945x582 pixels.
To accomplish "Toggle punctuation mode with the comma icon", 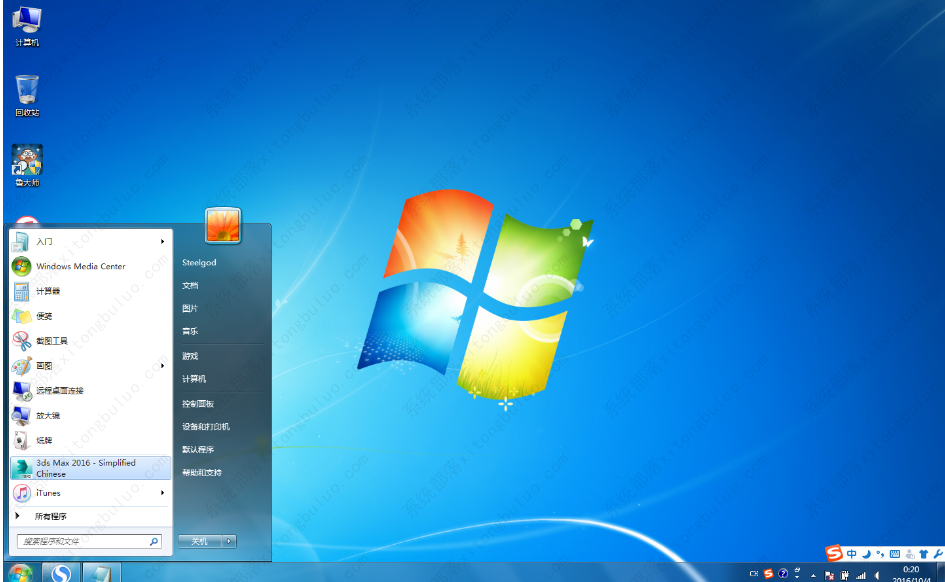I will [x=879, y=553].
